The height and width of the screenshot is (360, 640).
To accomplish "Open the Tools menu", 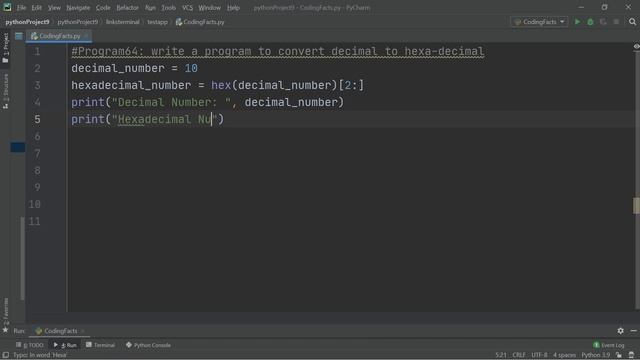I will pyautogui.click(x=168, y=7).
